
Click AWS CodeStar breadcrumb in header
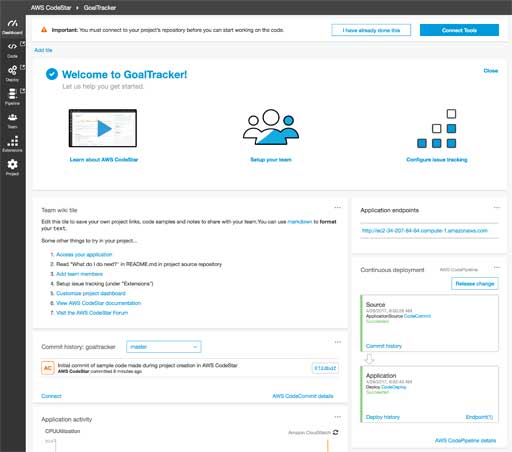coord(51,8)
